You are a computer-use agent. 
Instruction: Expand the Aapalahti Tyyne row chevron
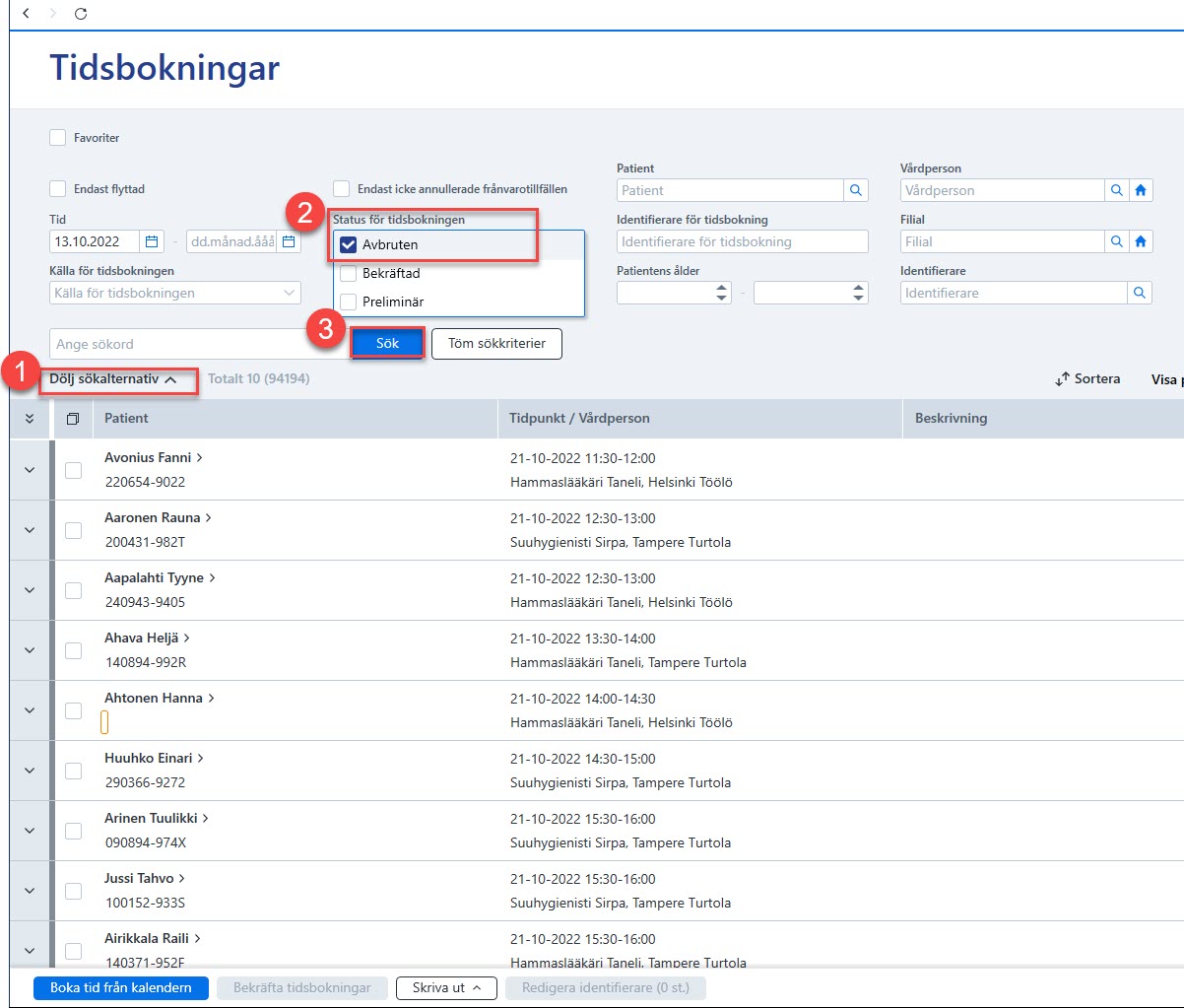[x=30, y=590]
